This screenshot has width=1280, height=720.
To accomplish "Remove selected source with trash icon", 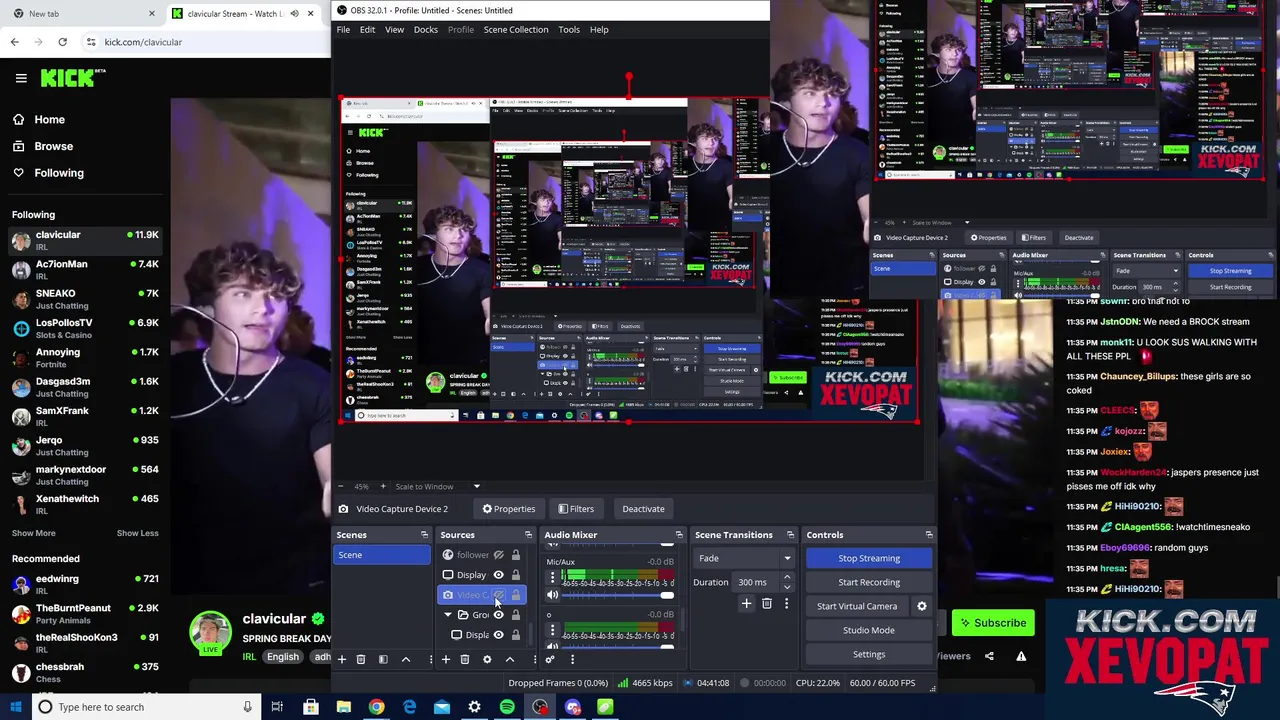I will (465, 660).
